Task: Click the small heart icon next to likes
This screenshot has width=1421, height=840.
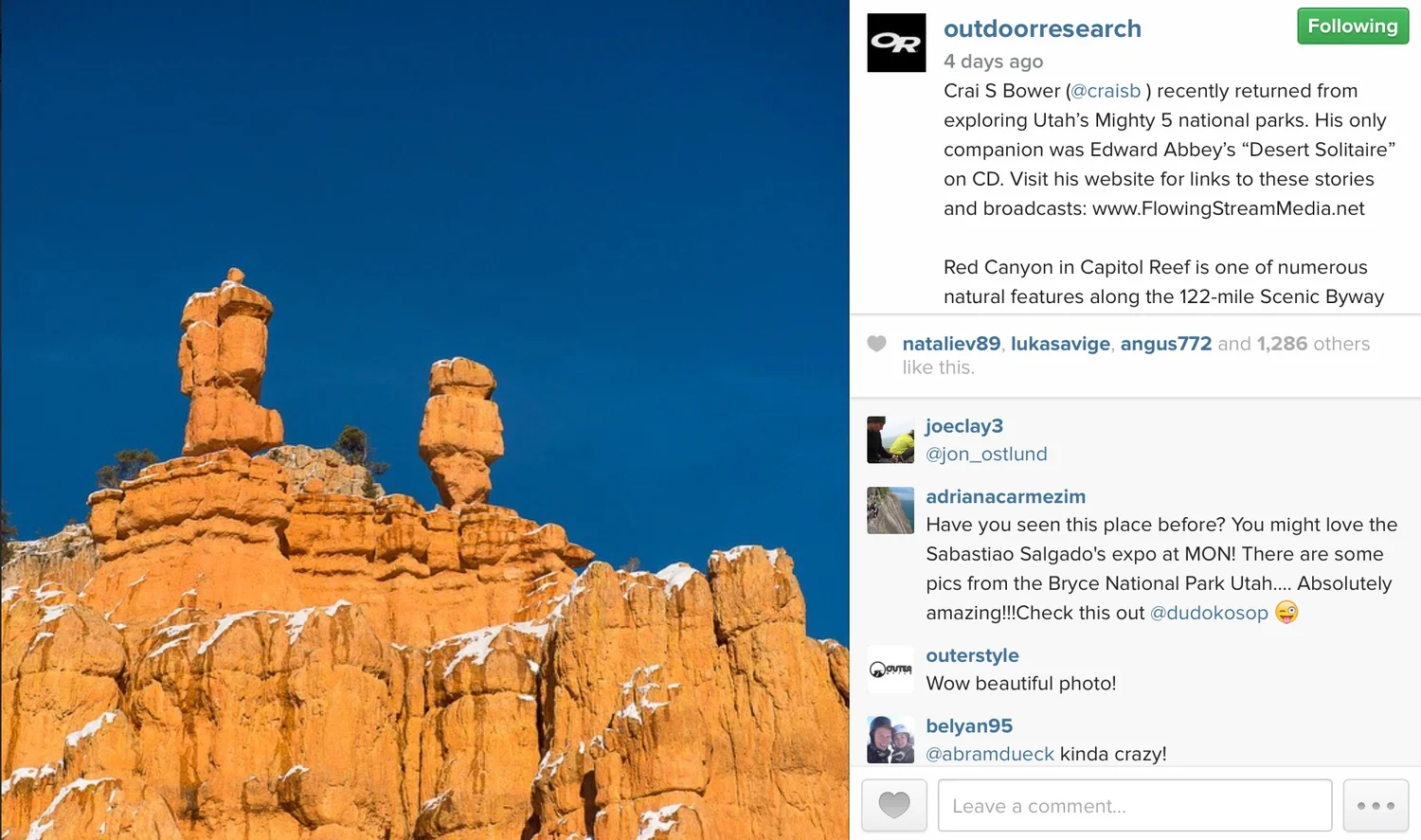Action: tap(877, 344)
